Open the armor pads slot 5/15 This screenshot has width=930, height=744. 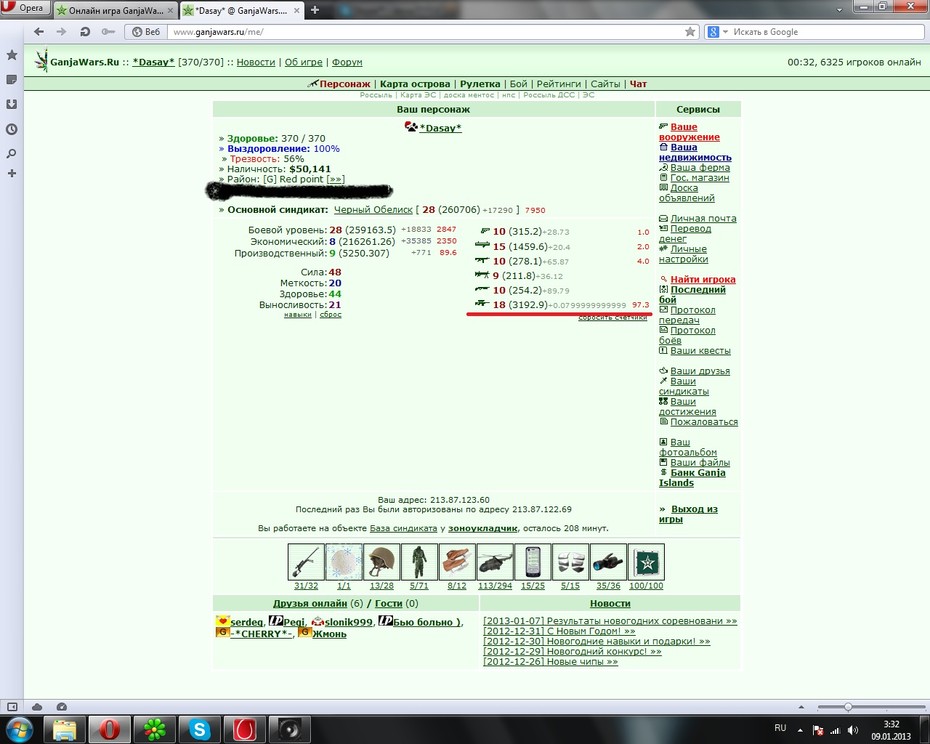pyautogui.click(x=571, y=562)
